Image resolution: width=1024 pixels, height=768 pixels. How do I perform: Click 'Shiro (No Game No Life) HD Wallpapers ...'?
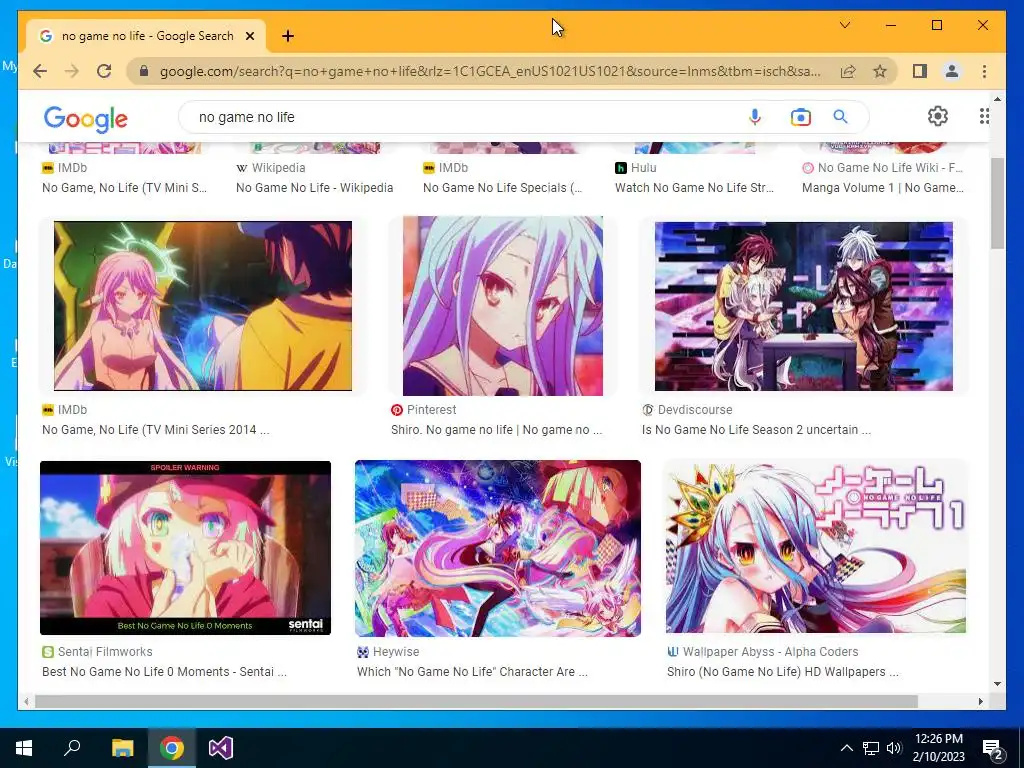(x=782, y=671)
